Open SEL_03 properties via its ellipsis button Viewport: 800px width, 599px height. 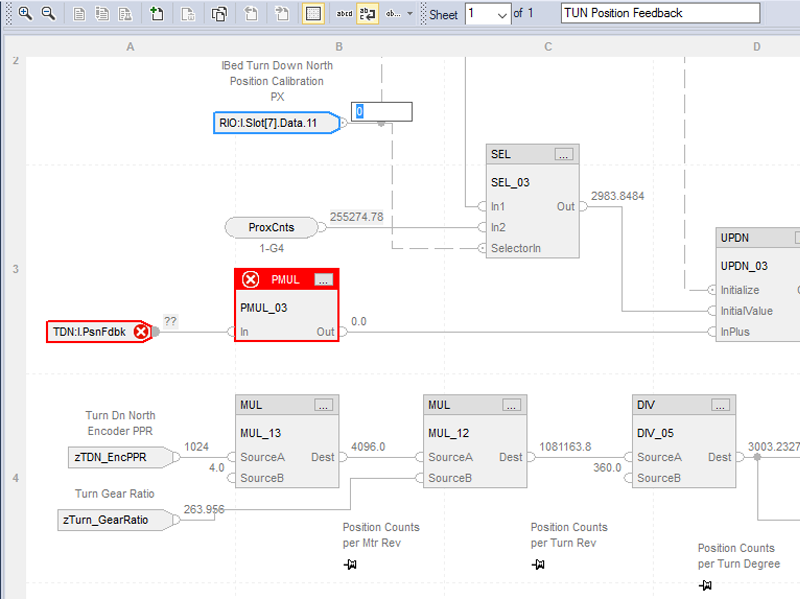[565, 154]
